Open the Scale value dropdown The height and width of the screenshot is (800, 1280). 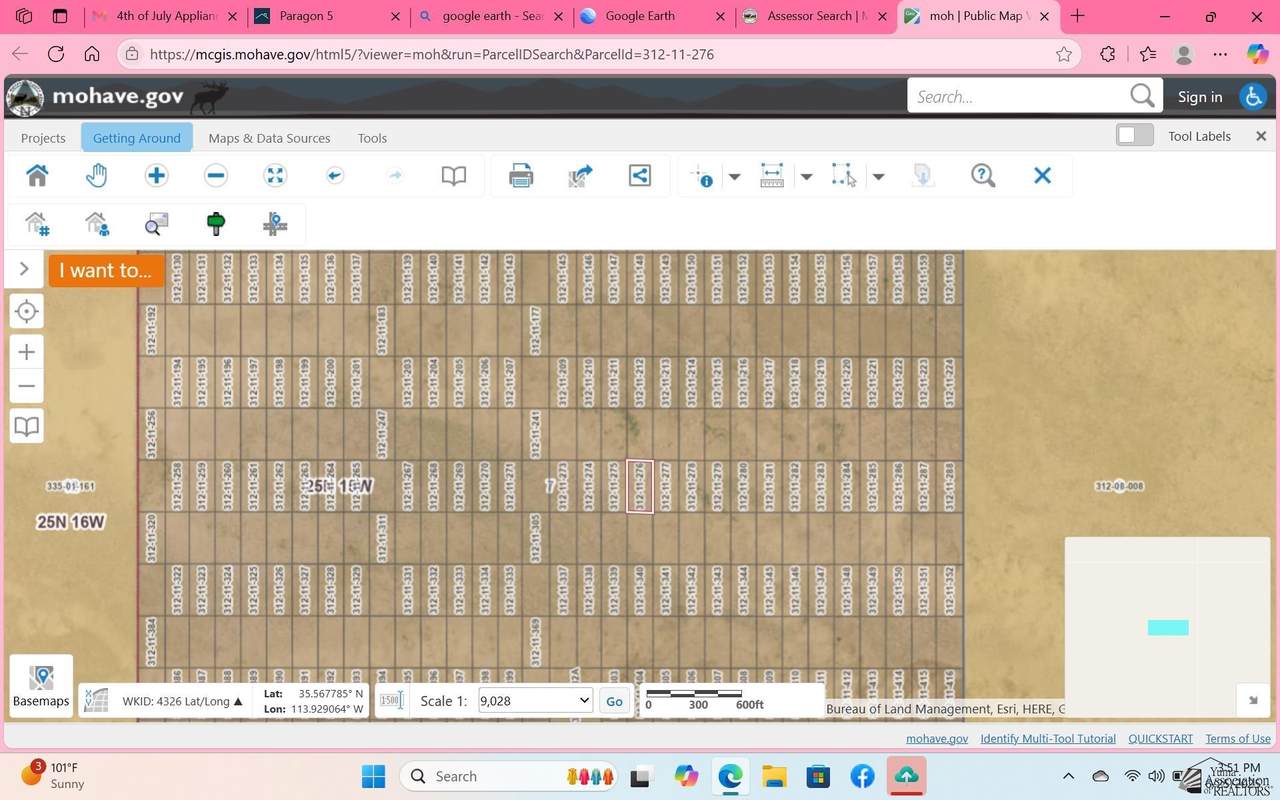(535, 701)
